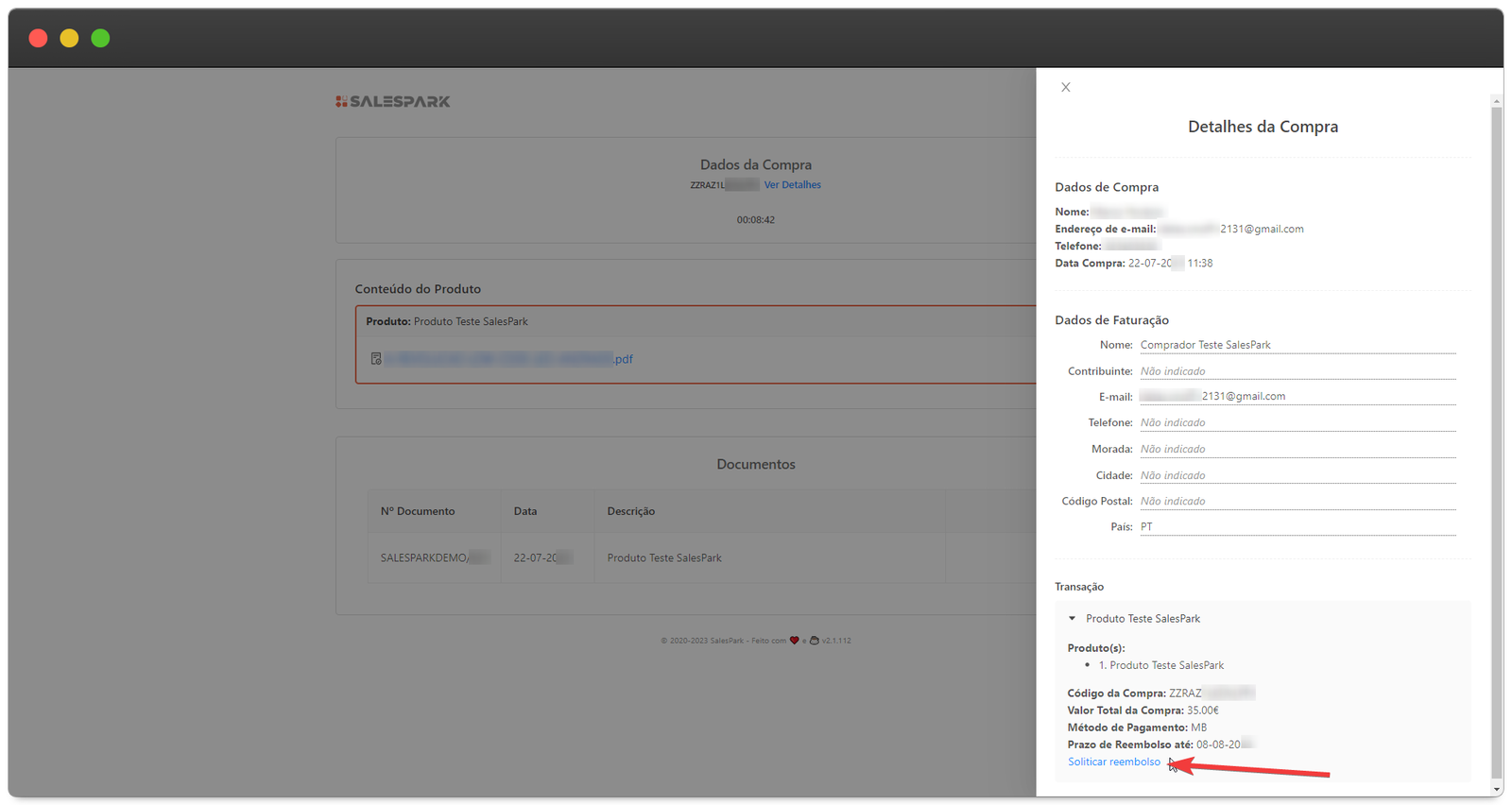Image resolution: width=1512 pixels, height=805 pixels.
Task: Collapse the Produto Teste SalesPark transaction
Action: pos(1072,619)
